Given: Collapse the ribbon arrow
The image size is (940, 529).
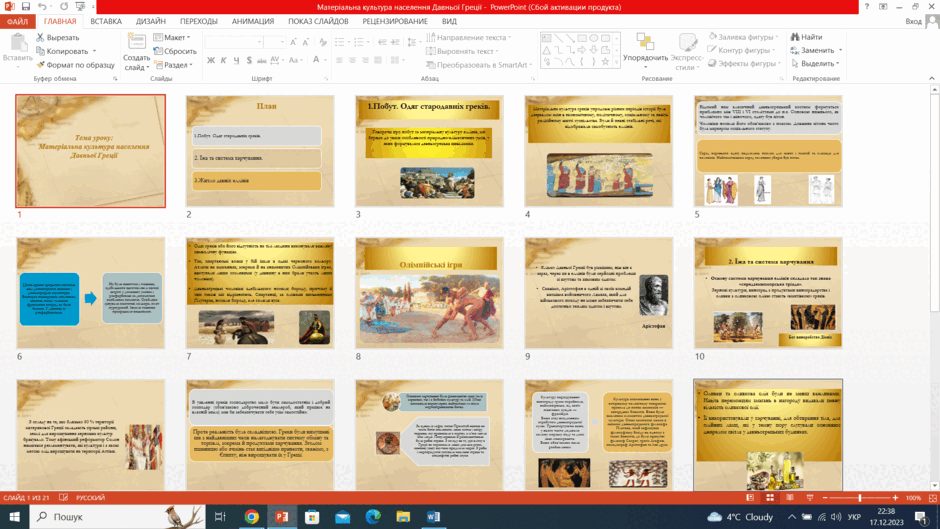Looking at the screenshot, I should click(932, 78).
